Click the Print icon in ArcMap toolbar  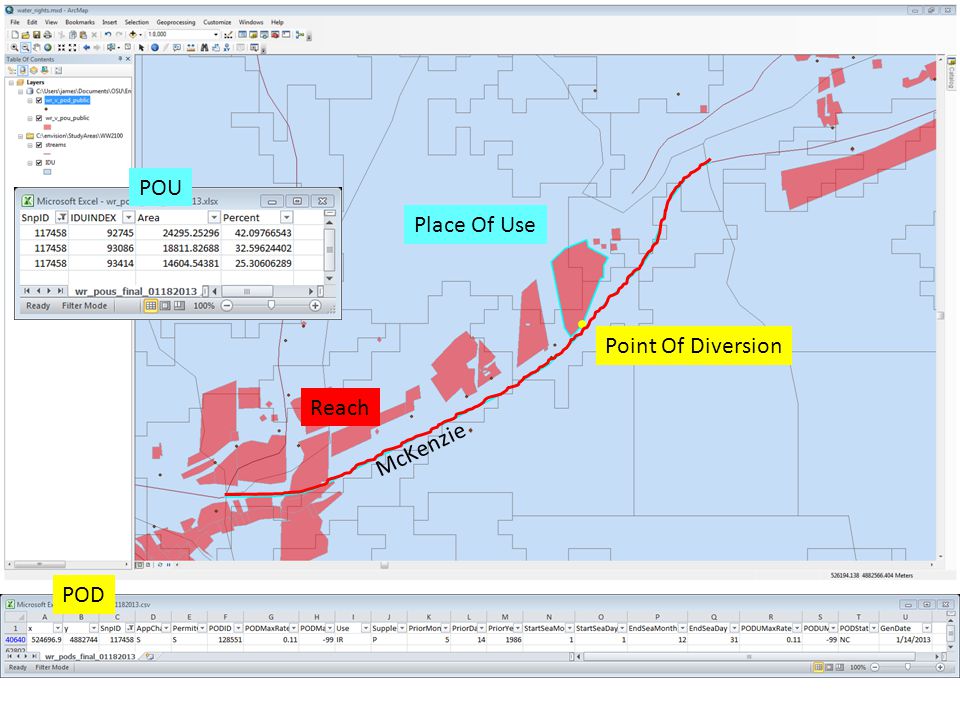tap(48, 35)
